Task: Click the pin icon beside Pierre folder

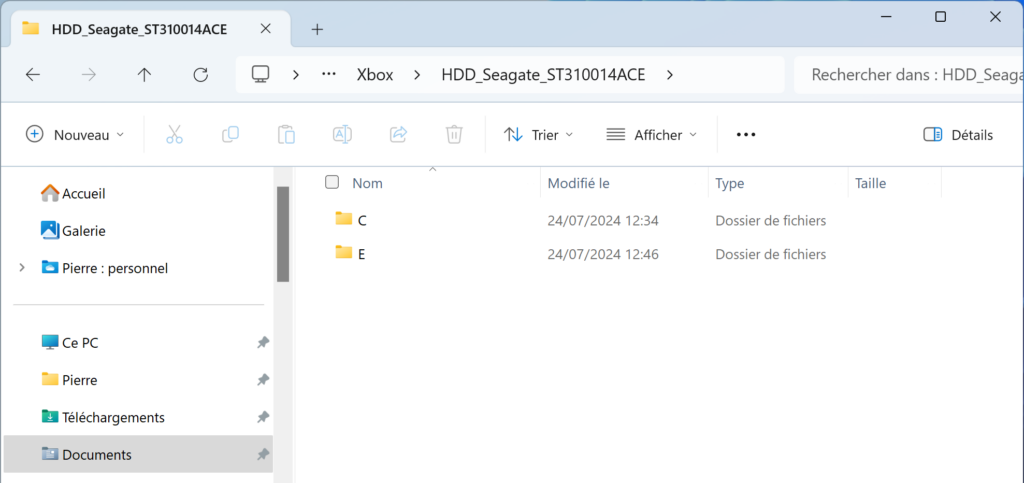Action: pyautogui.click(x=263, y=379)
